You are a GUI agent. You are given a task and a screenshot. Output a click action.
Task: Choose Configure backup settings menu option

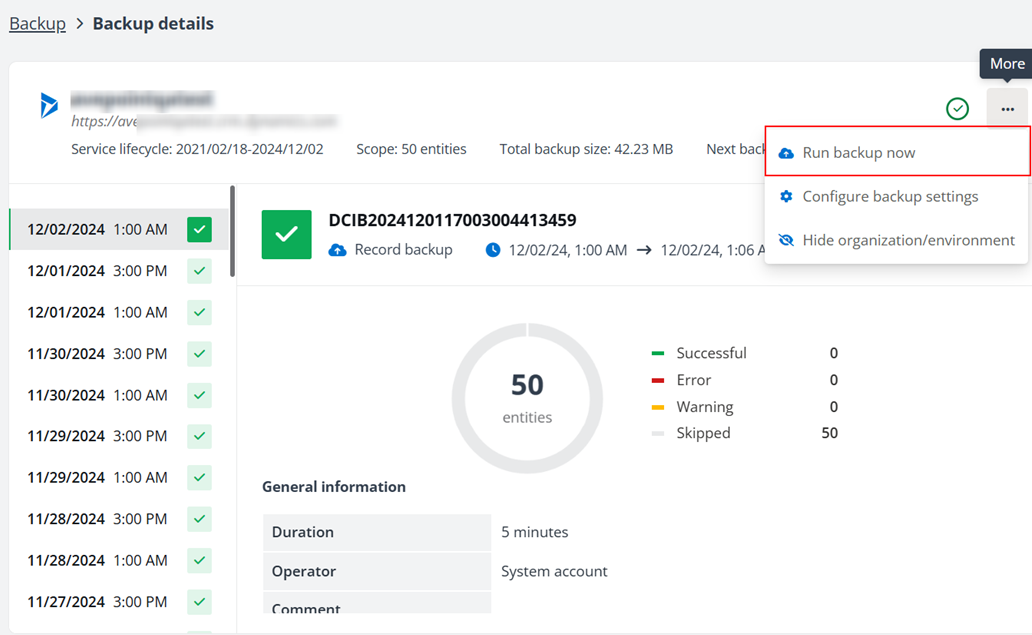click(890, 197)
